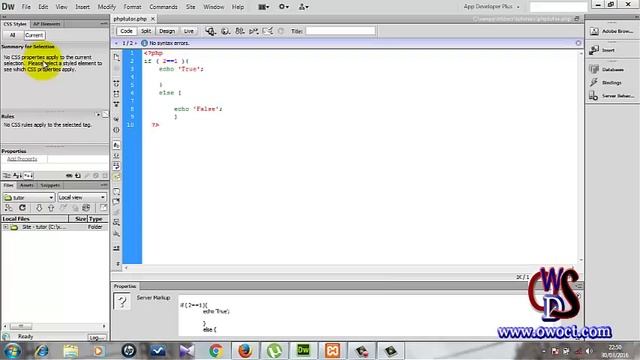The height and width of the screenshot is (360, 640).
Task: Click the Preview in browser globe icon
Action: coord(225,31)
